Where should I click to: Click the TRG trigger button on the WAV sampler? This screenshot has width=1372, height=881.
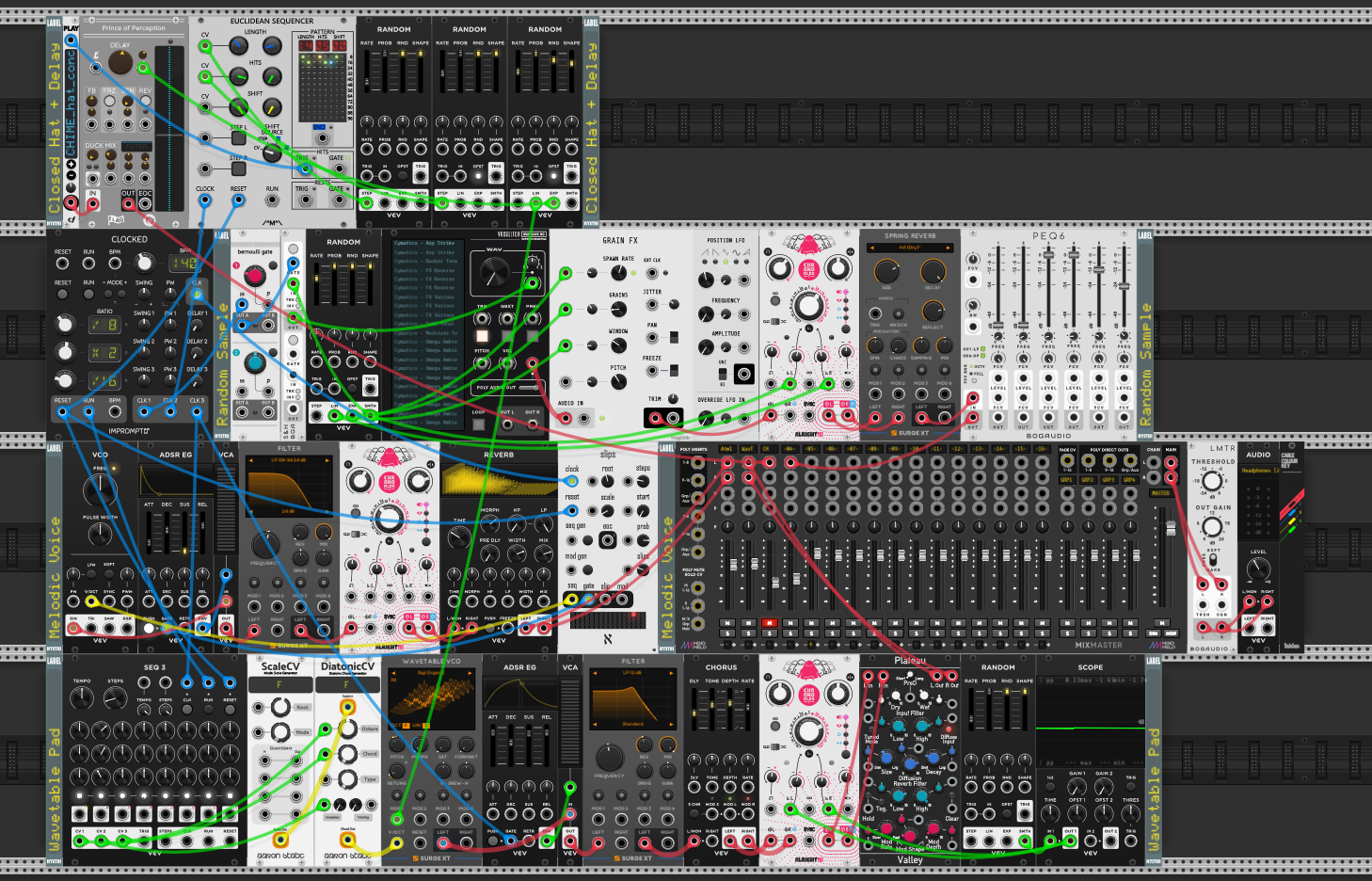pos(482,336)
